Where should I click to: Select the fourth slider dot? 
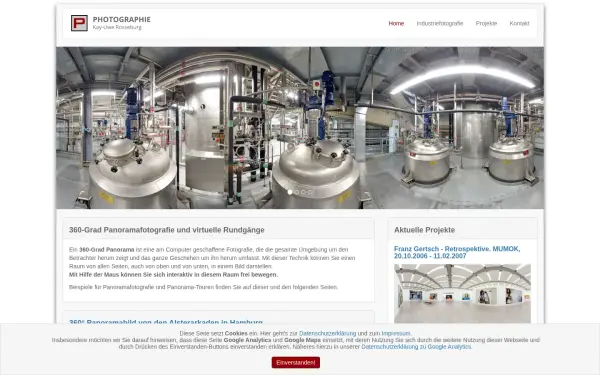310,192
